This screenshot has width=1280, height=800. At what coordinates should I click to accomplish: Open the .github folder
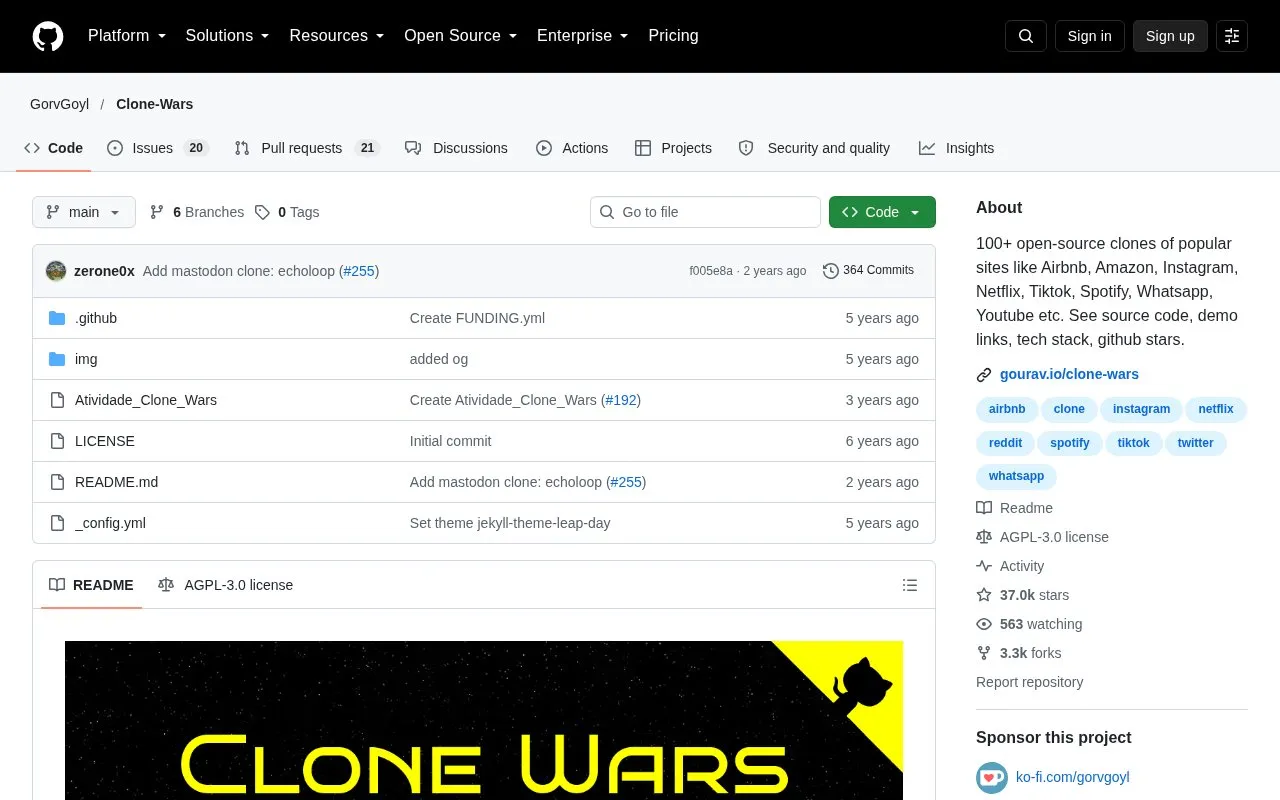pyautogui.click(x=96, y=318)
